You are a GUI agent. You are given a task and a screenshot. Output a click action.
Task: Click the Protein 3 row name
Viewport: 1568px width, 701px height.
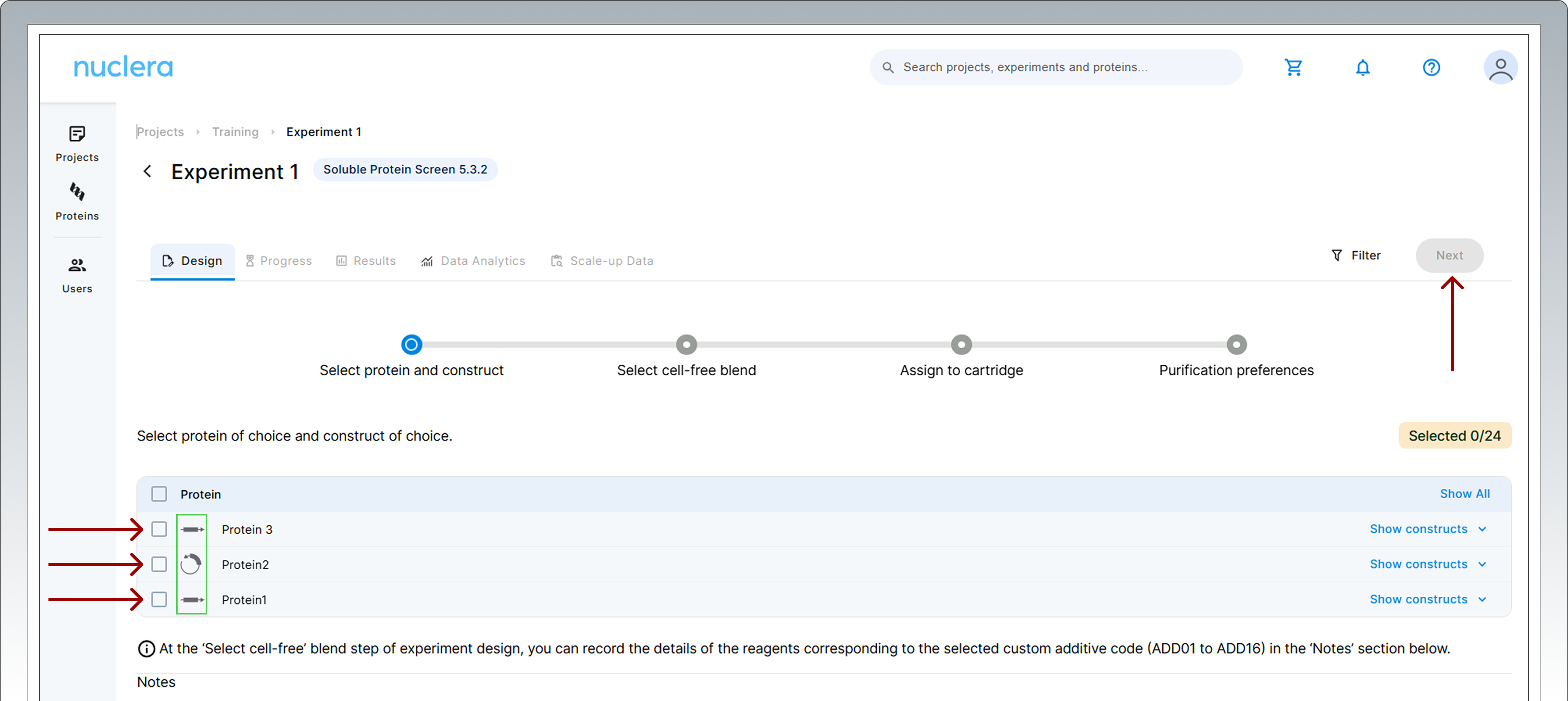pos(247,529)
